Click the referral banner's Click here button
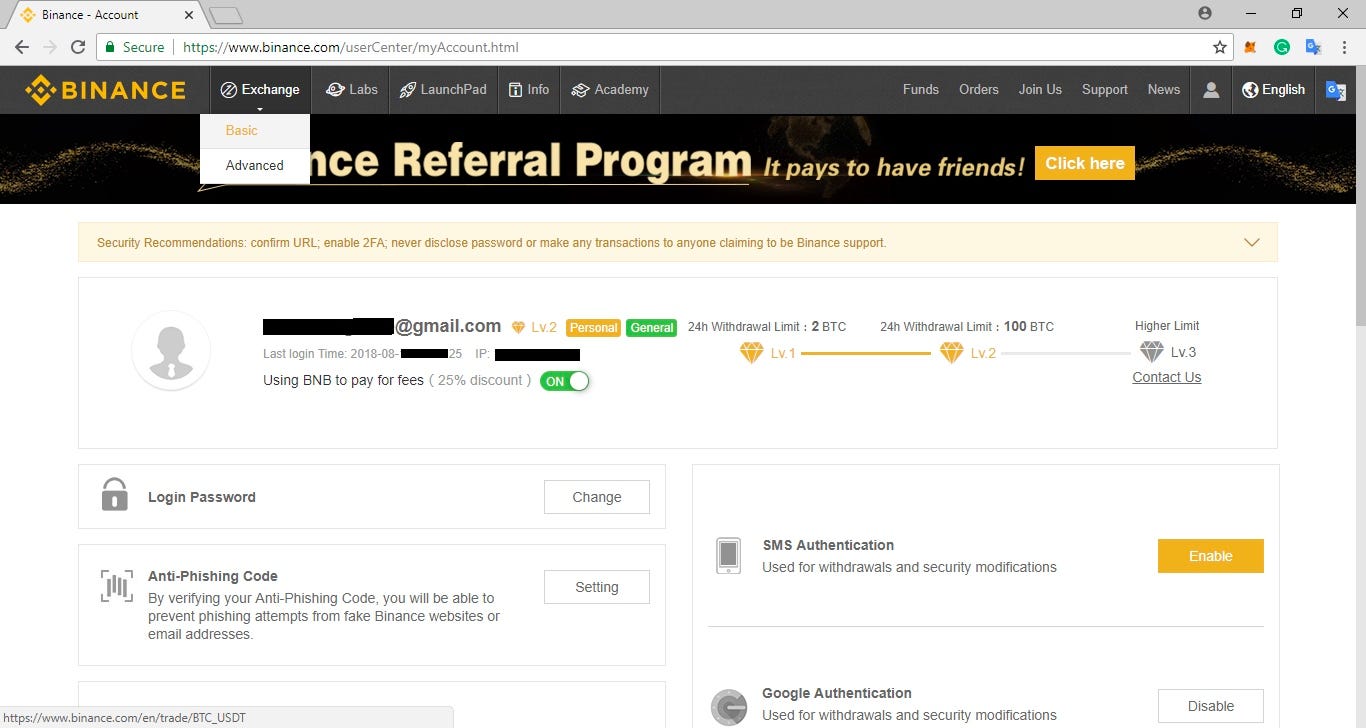Screen dimensions: 1366x728 (x=1085, y=163)
